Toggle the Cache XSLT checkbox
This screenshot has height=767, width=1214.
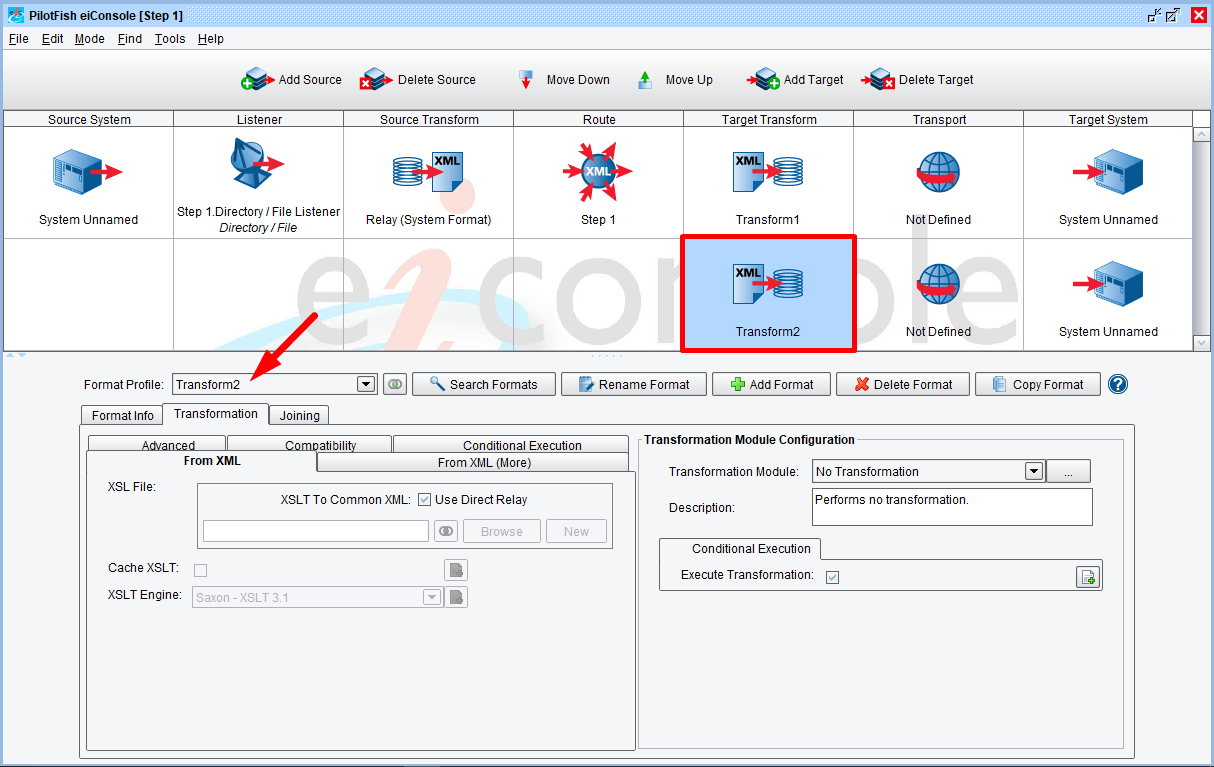pos(200,570)
